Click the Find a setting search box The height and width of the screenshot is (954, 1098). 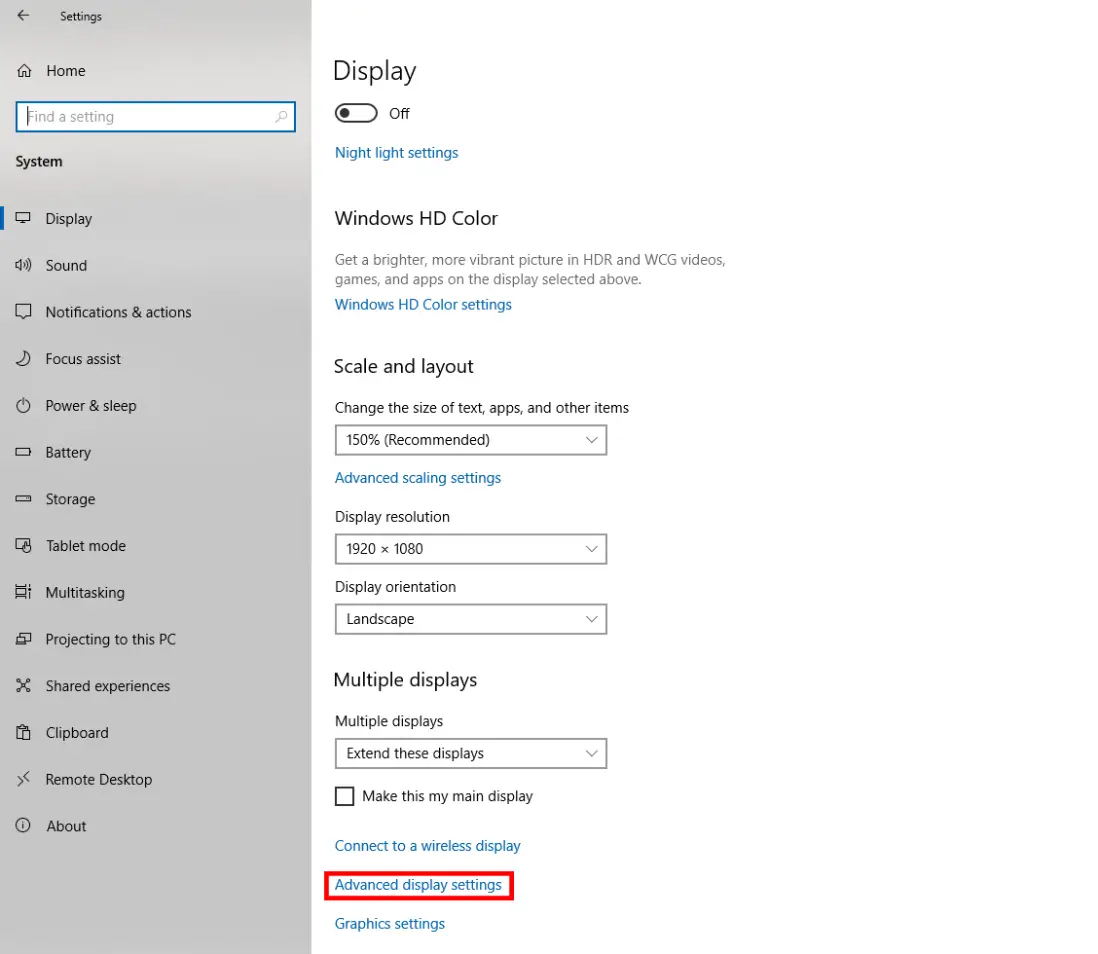[x=155, y=117]
